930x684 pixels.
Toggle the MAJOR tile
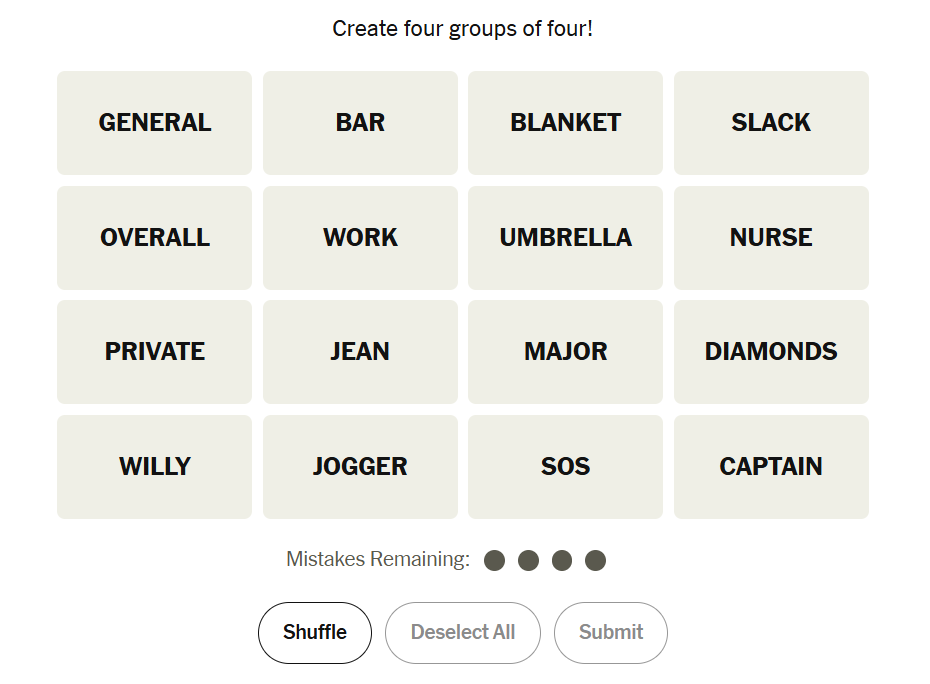pyautogui.click(x=565, y=352)
